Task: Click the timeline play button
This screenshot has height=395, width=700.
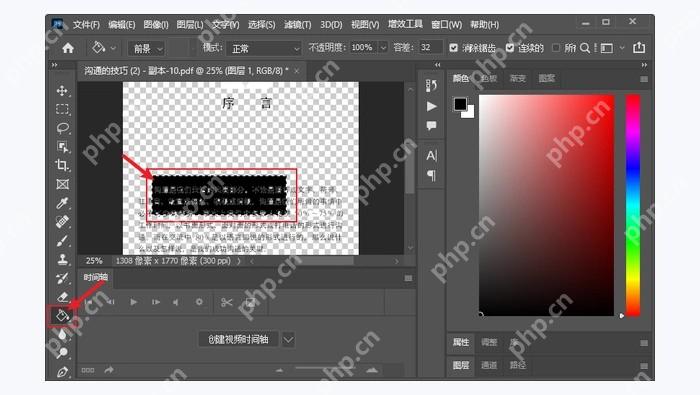Action: (133, 302)
